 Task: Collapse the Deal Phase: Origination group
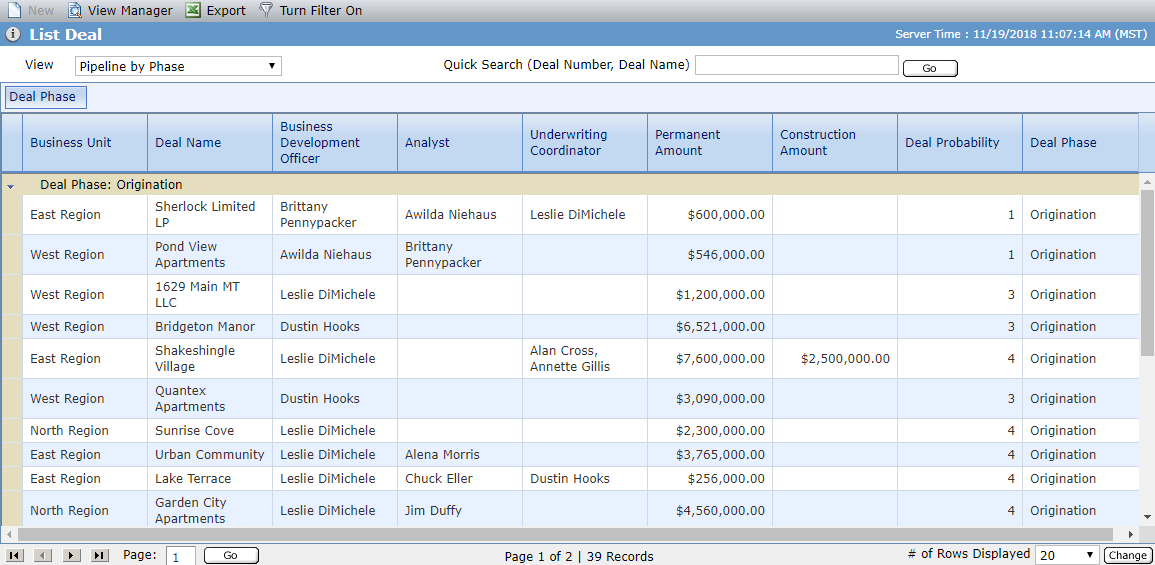click(10, 186)
